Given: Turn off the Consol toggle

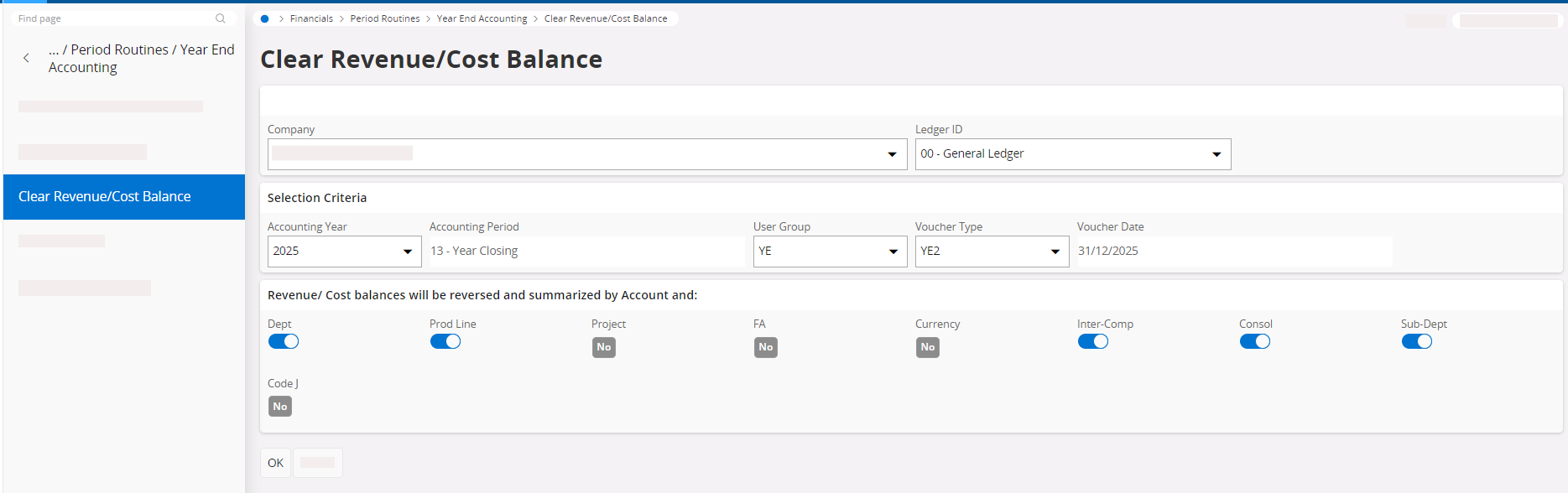Looking at the screenshot, I should tap(1255, 341).
